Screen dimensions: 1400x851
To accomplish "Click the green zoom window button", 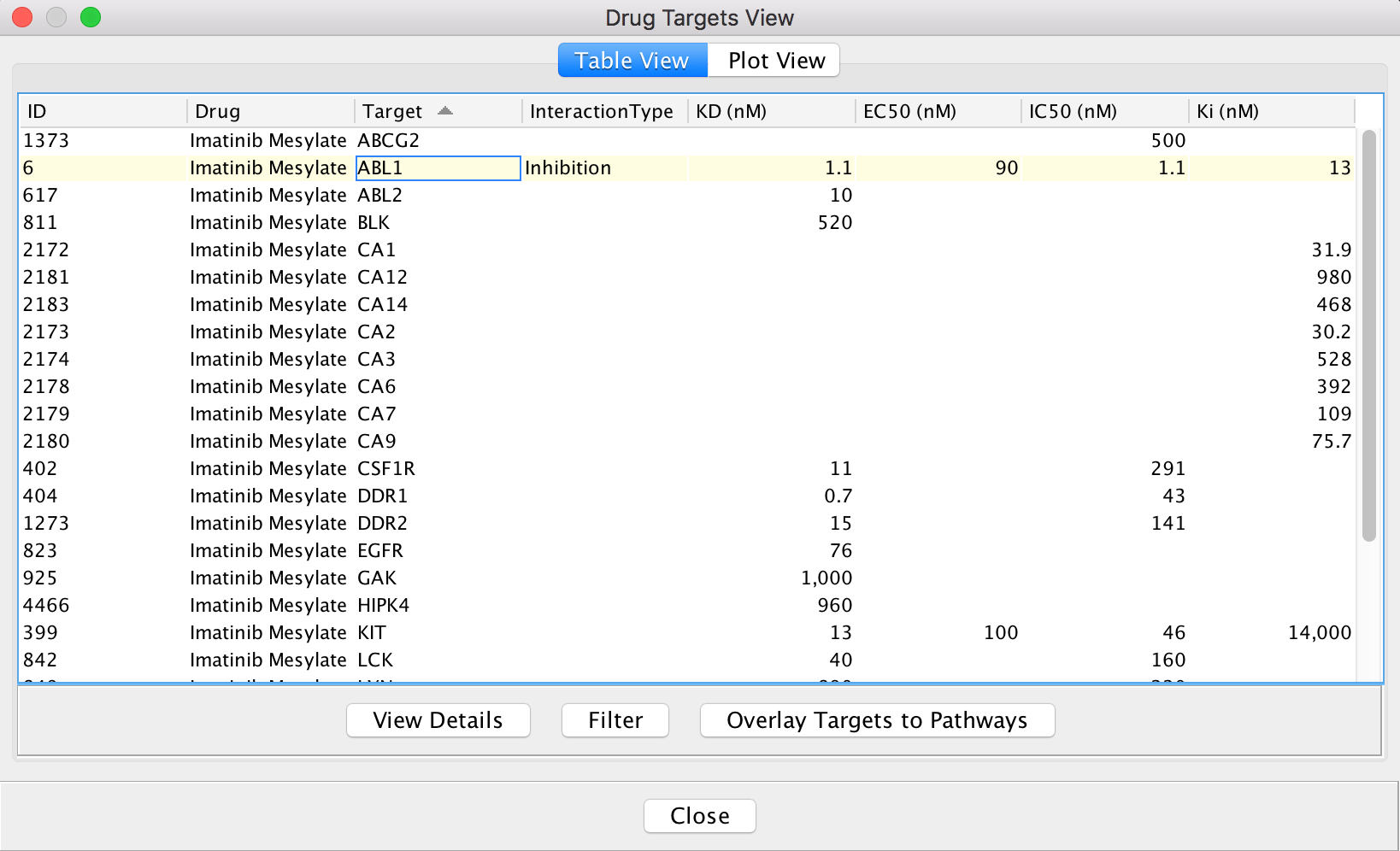I will coord(91,17).
